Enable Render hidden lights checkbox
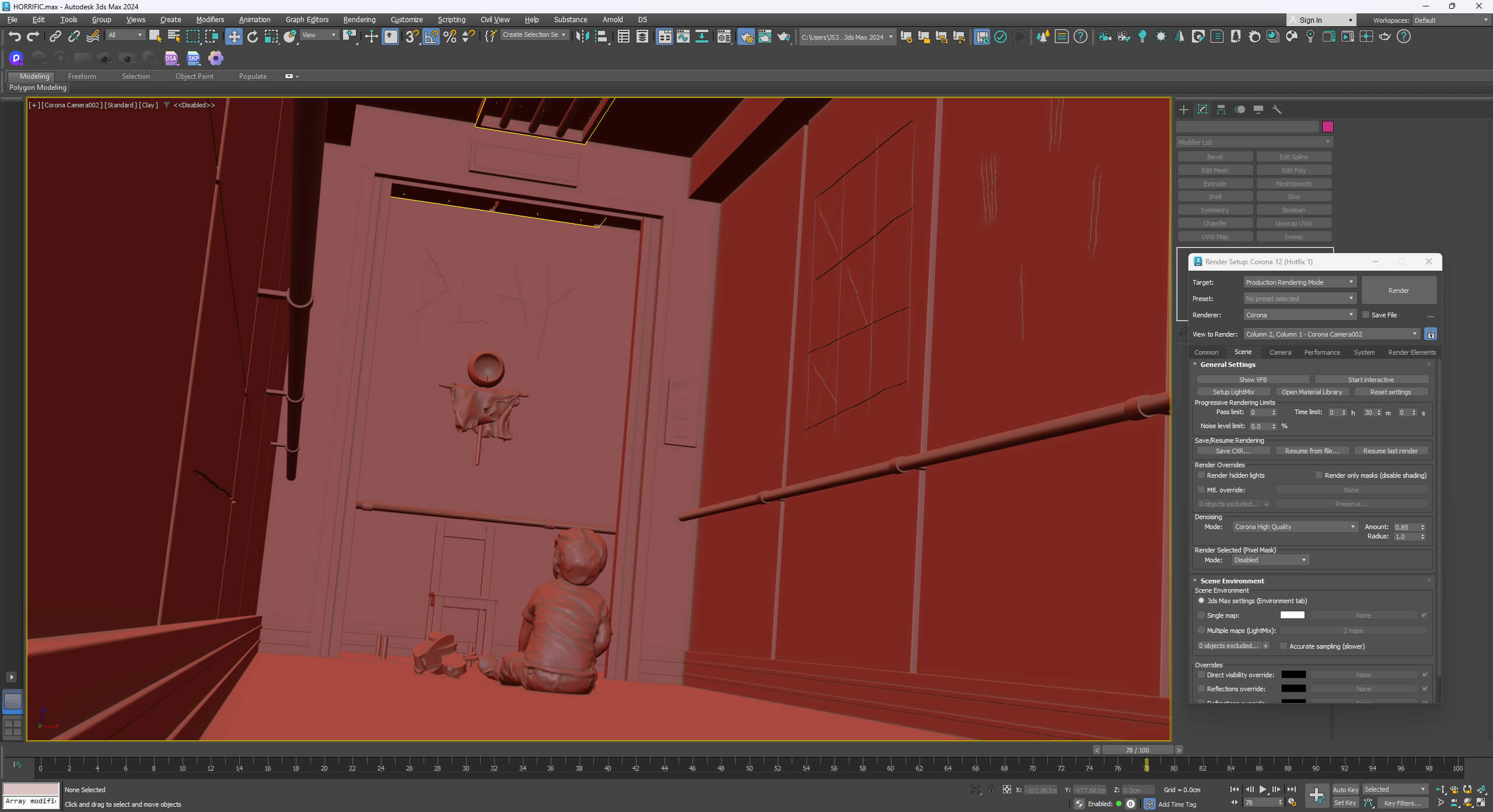The width and height of the screenshot is (1493, 812). (1201, 475)
